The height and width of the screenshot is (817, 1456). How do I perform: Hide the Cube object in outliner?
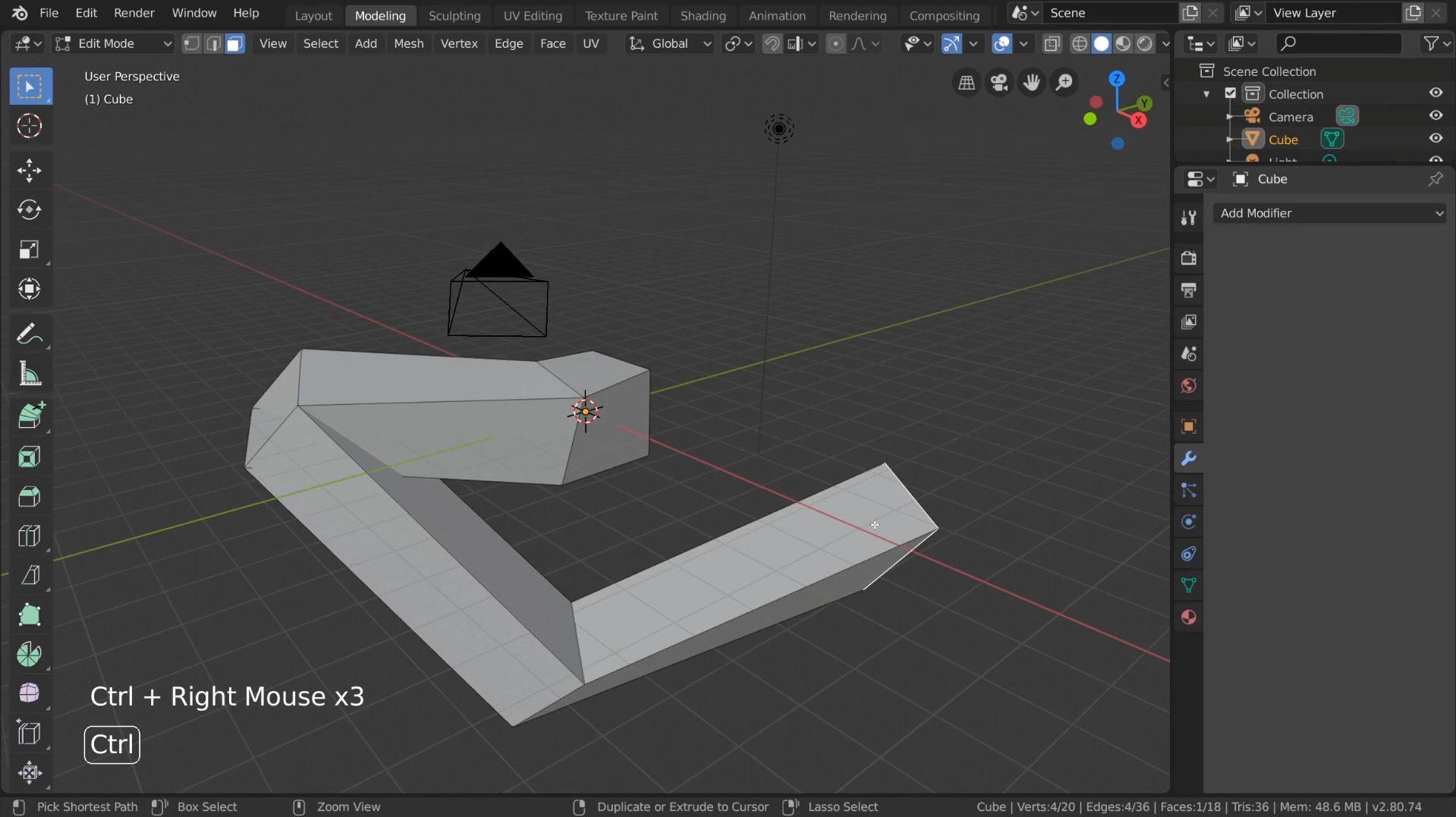1436,139
